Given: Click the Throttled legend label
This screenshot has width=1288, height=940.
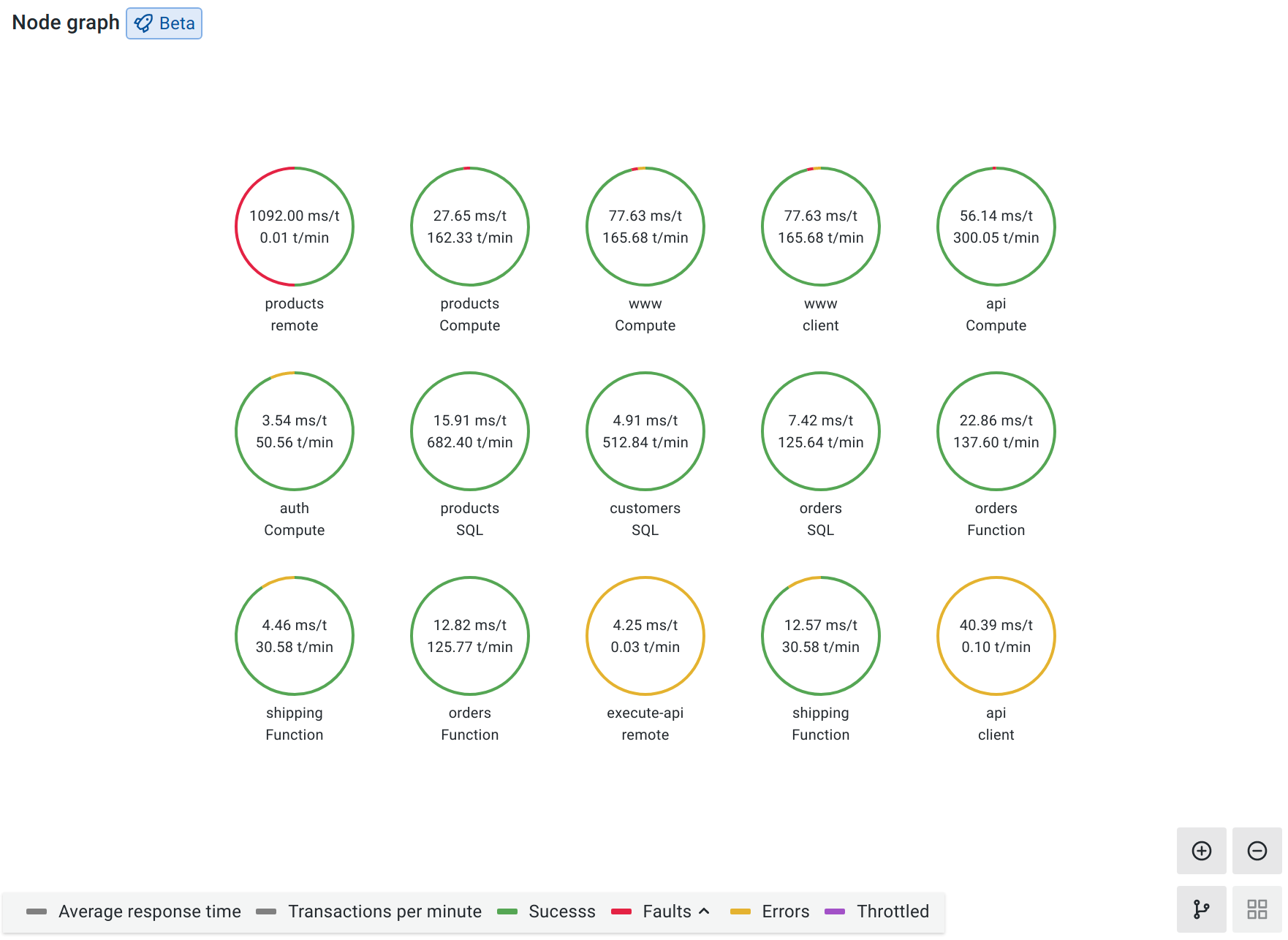Looking at the screenshot, I should click(893, 911).
